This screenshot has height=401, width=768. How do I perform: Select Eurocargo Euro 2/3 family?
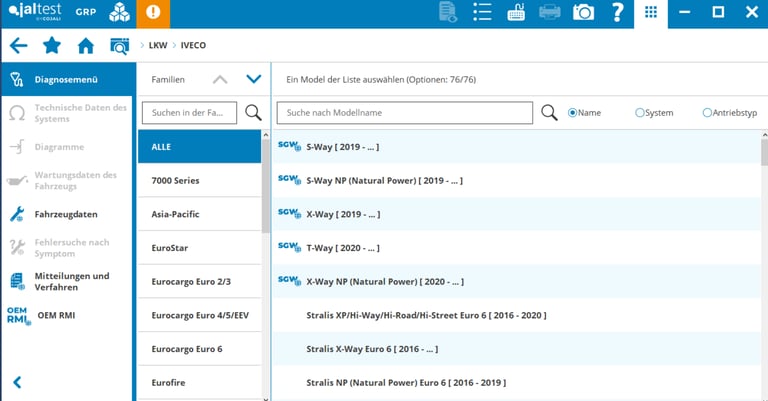200,282
